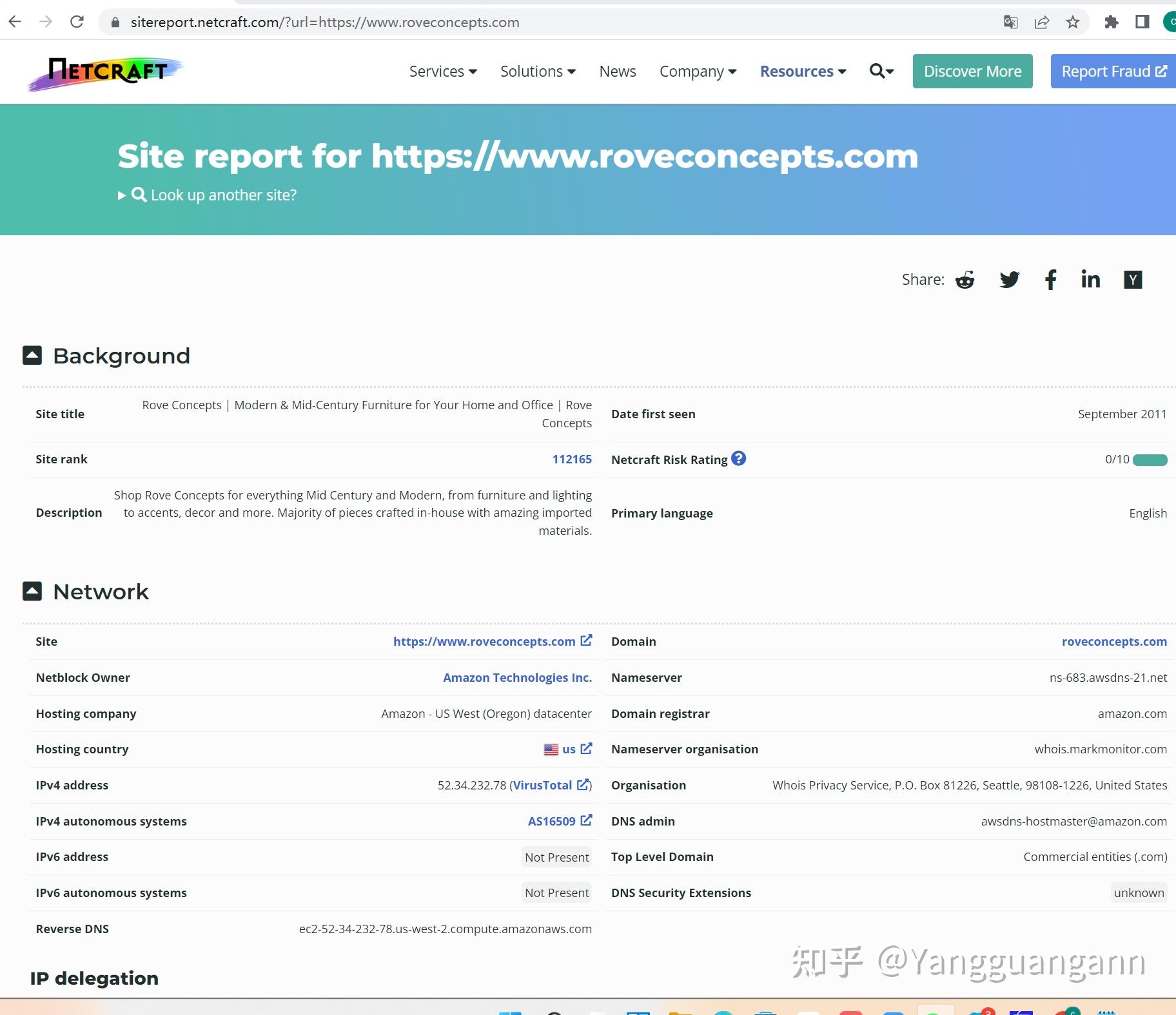Select the Amazon - US West (Oregon) datacenter text

486,713
